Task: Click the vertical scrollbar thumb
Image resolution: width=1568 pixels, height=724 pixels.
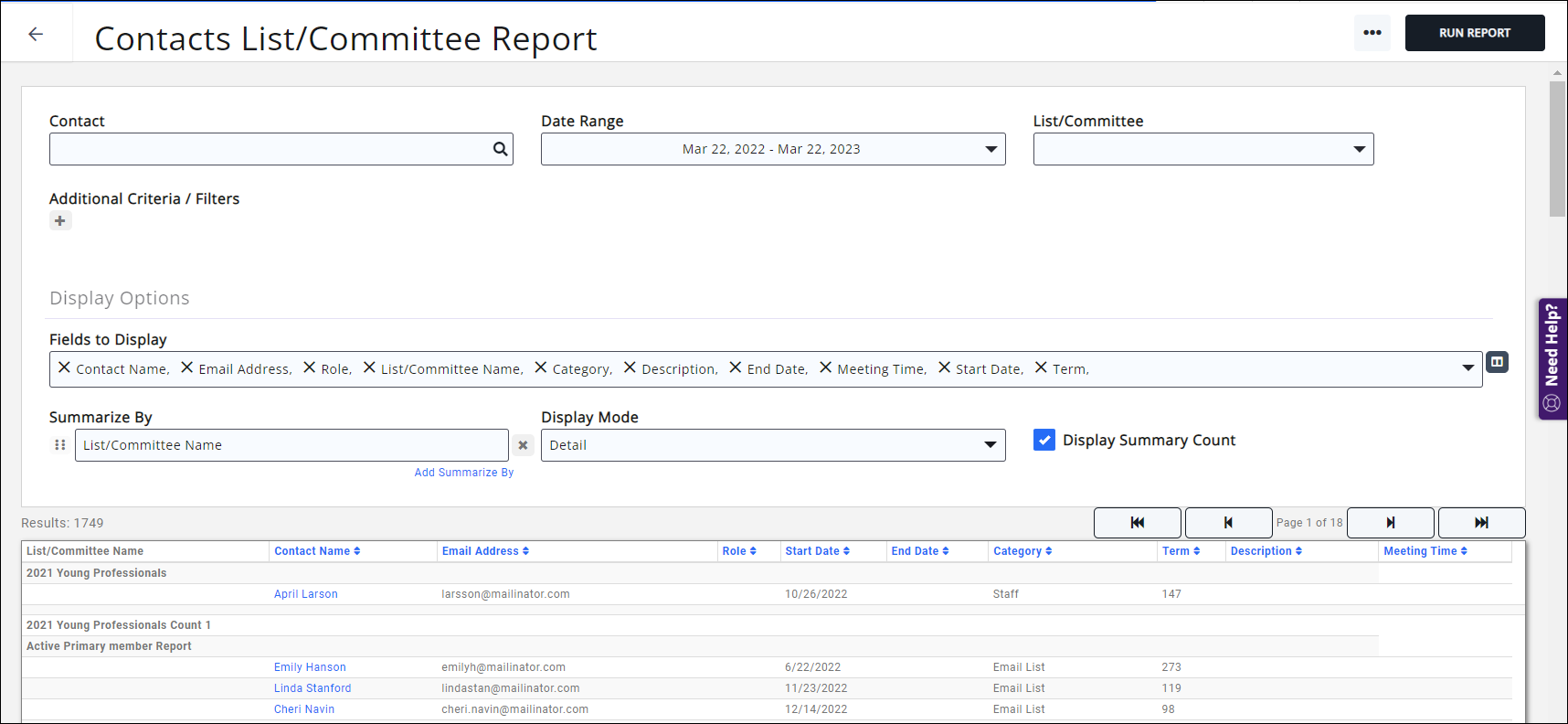Action: pos(1557,148)
